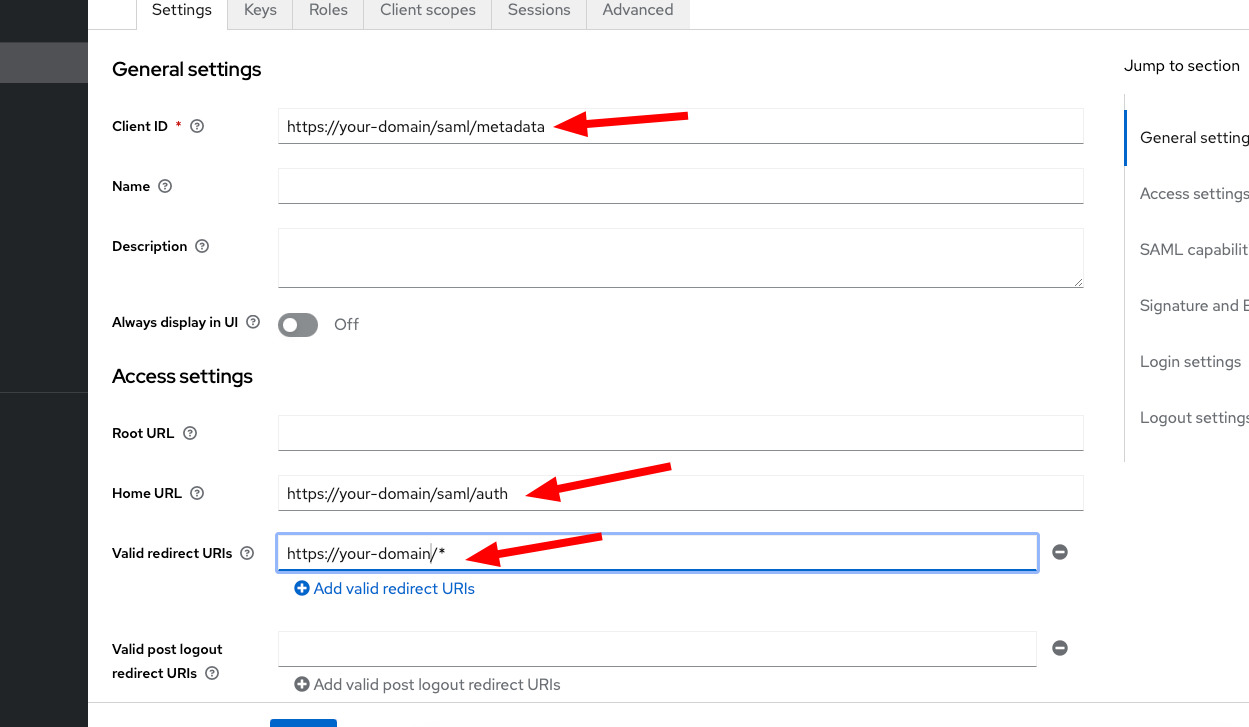The height and width of the screenshot is (727, 1249).
Task: Remove the https://your-domain/* redirect URI entry
Action: click(x=1060, y=552)
